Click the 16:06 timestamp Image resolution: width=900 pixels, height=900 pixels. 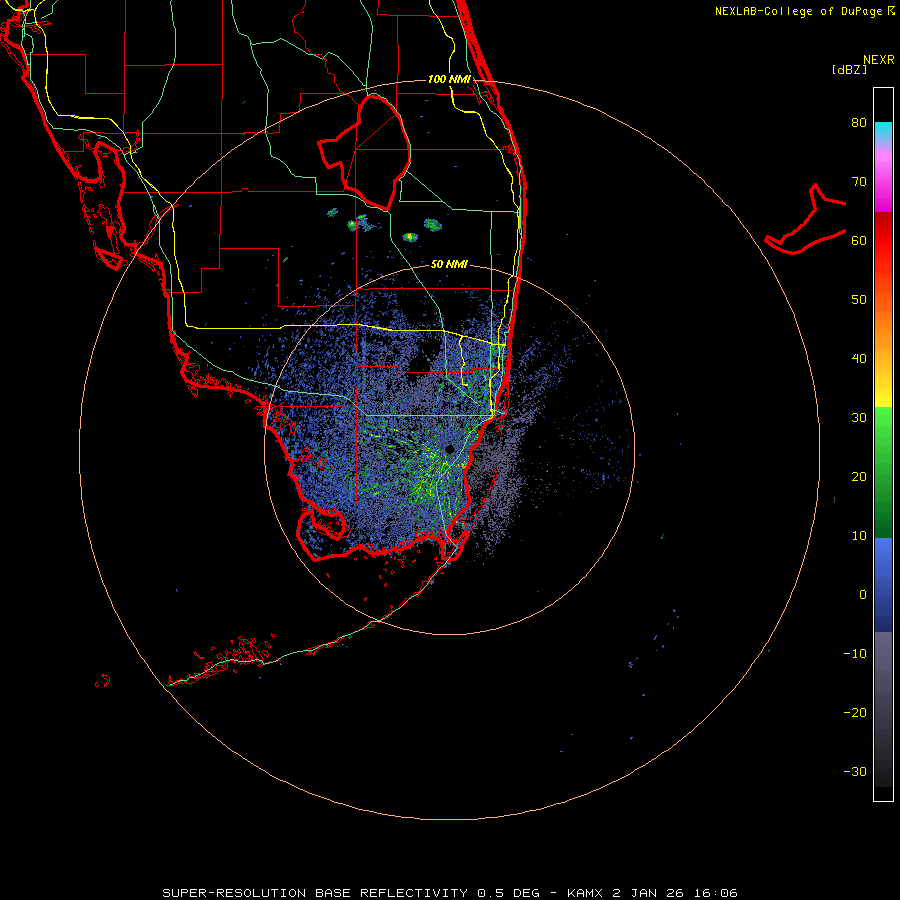[x=715, y=893]
